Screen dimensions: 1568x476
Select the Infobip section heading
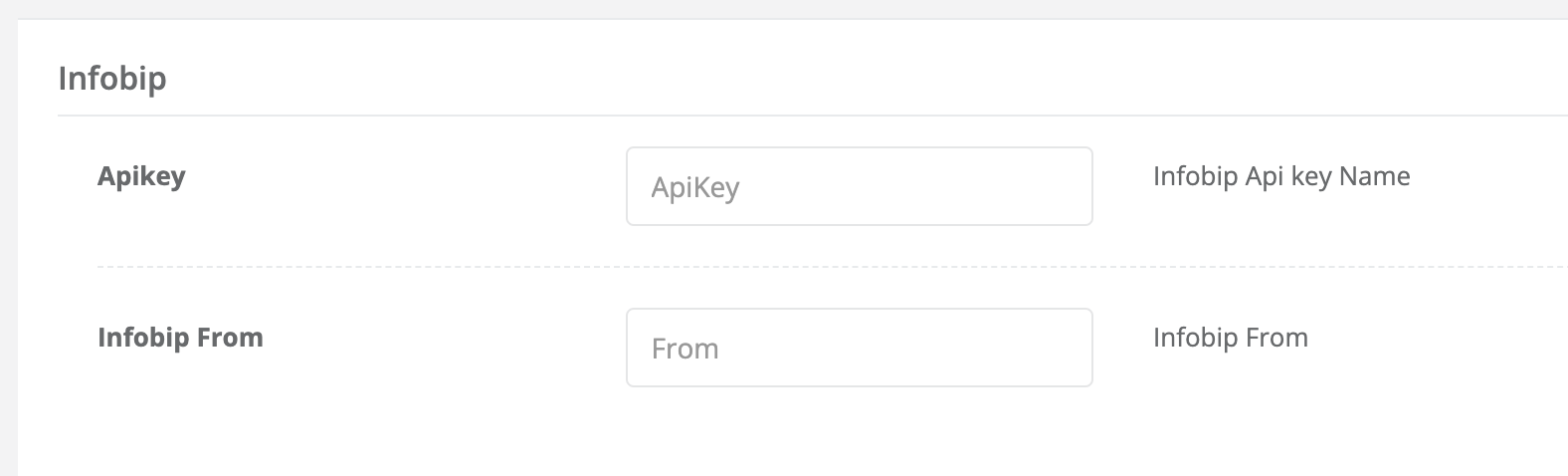[x=112, y=78]
